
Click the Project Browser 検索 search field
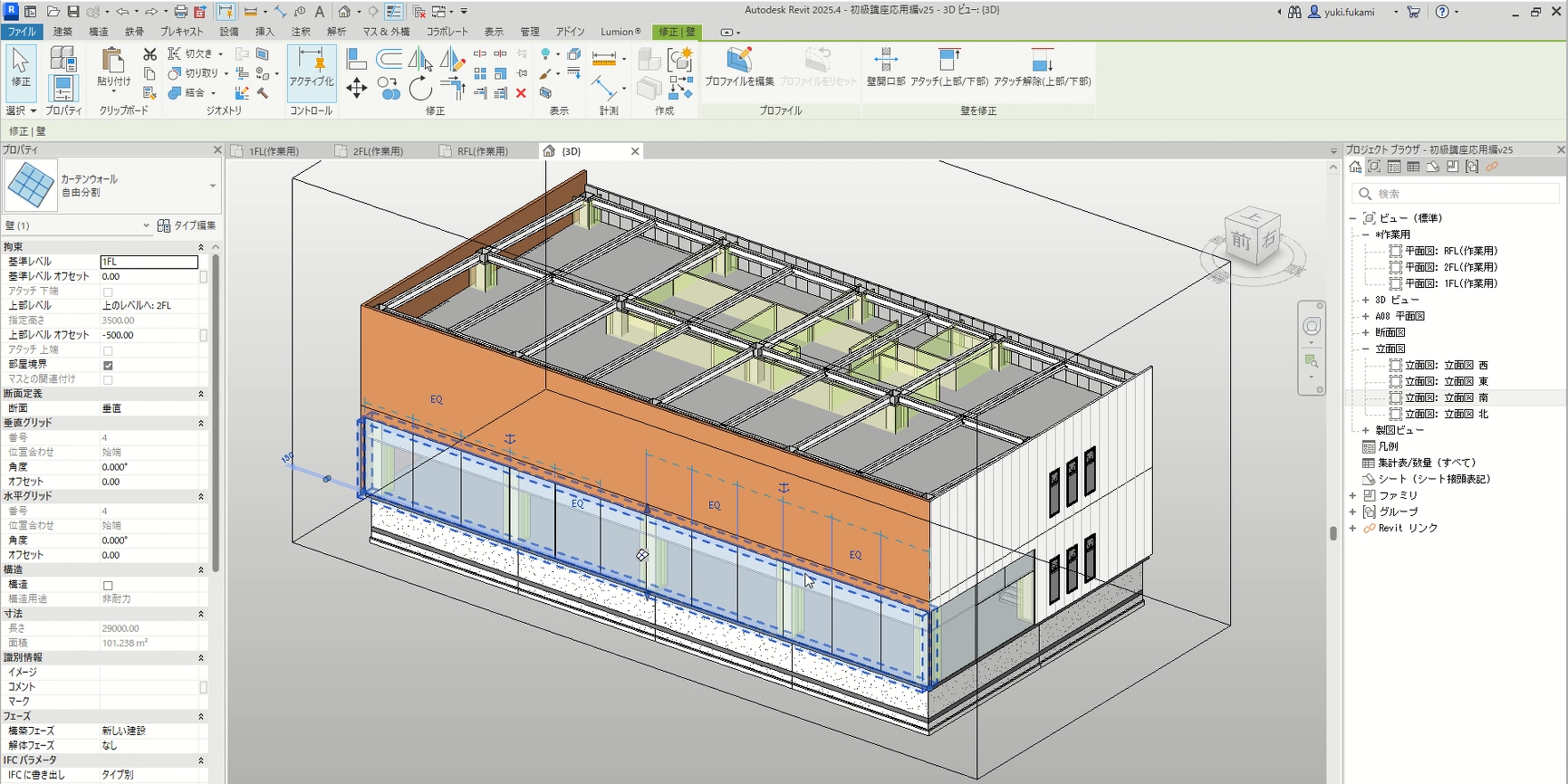(x=1456, y=194)
